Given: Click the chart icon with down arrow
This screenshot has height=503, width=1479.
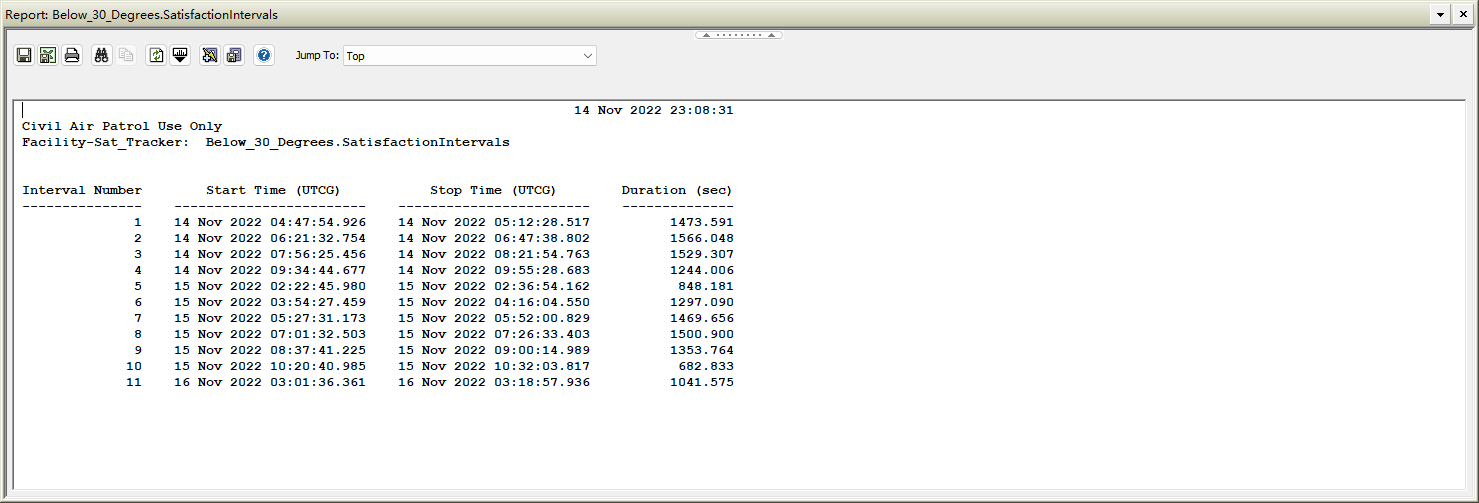Looking at the screenshot, I should pyautogui.click(x=180, y=56).
